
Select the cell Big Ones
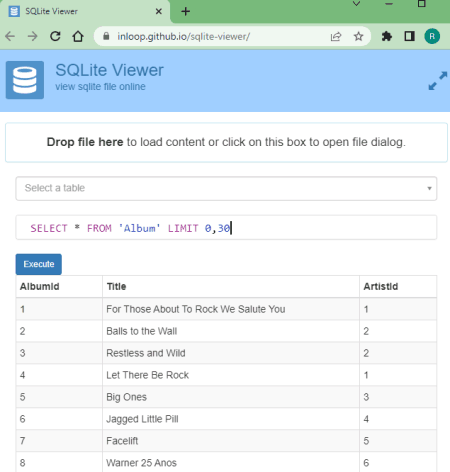click(231, 397)
